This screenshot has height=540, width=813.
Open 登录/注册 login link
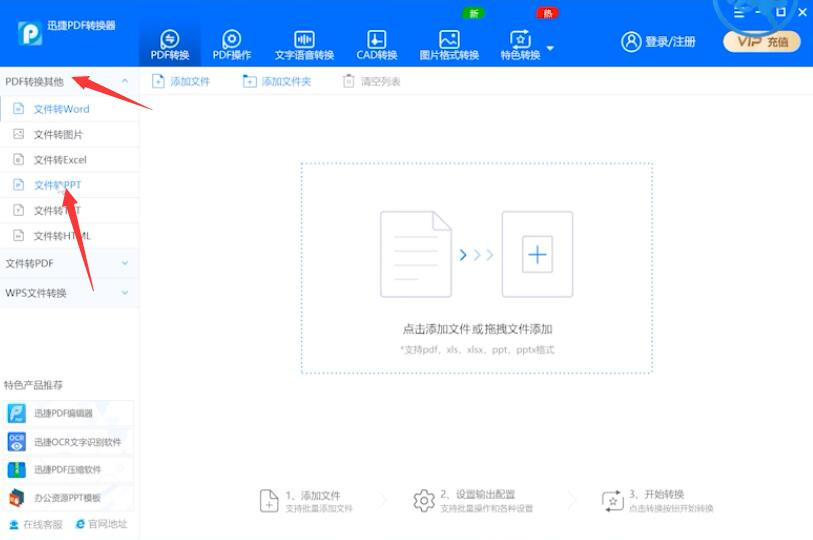pos(670,42)
